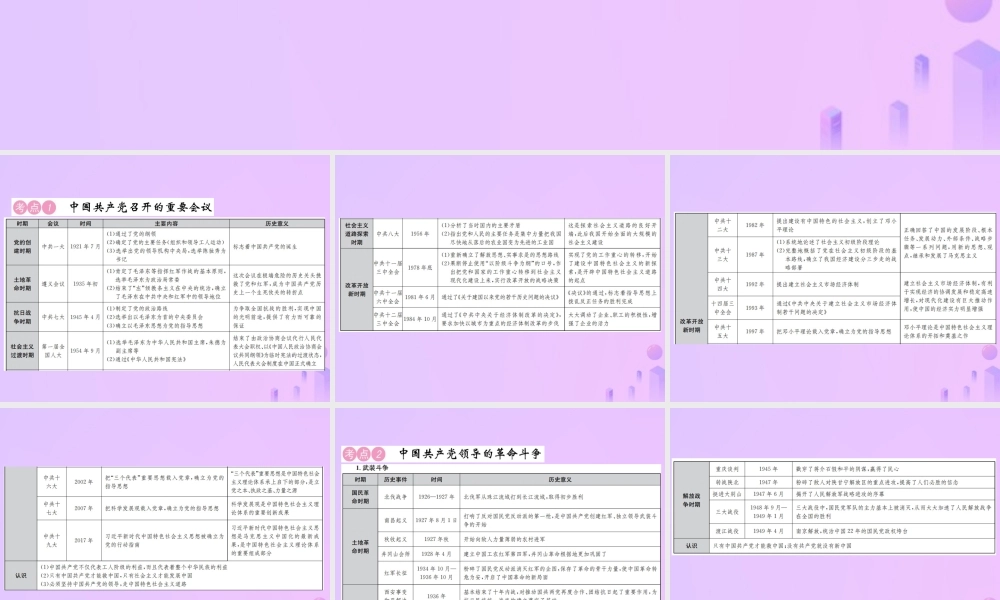1000x600 pixels.
Task: Click the 中共十四大 cell
Action: pyautogui.click(x=720, y=284)
